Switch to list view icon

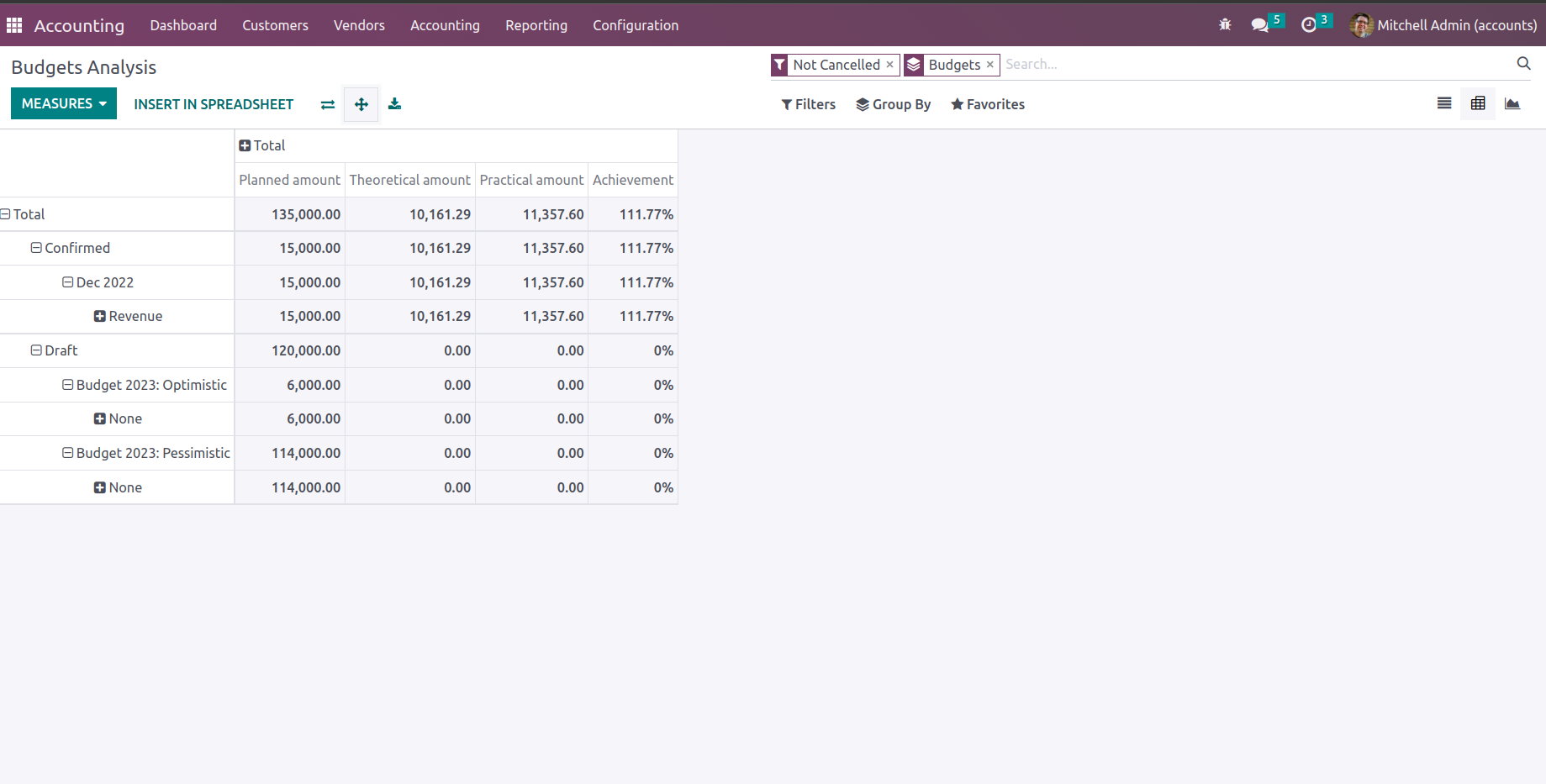(1444, 103)
